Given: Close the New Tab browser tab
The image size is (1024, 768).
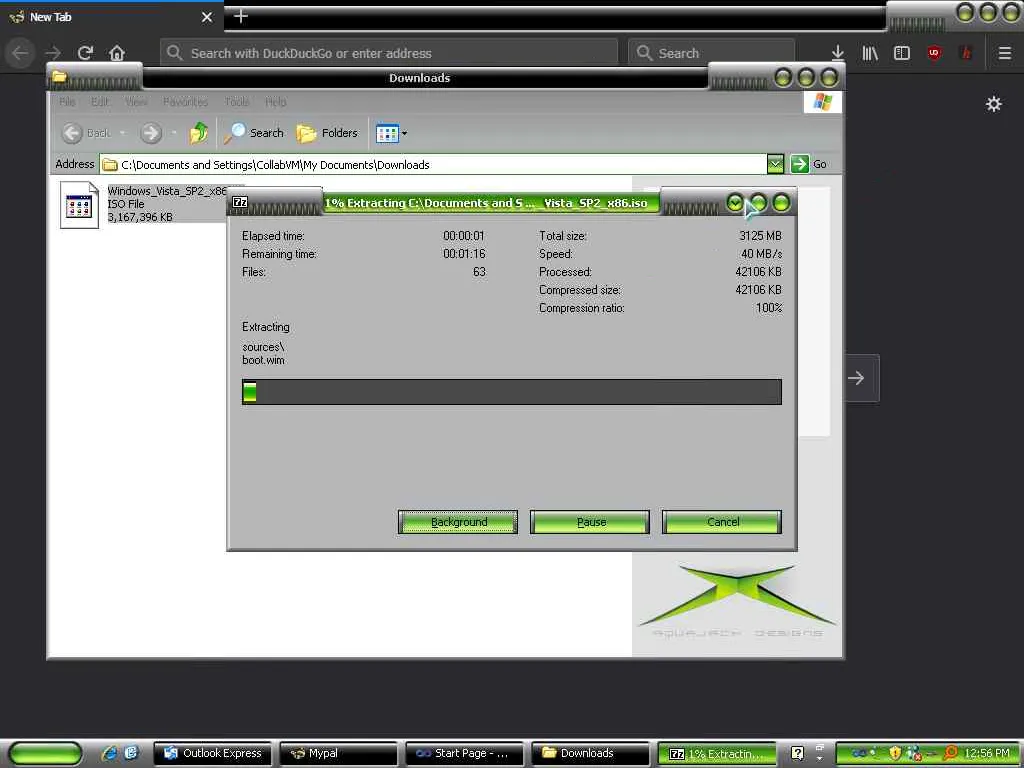Looking at the screenshot, I should tap(207, 17).
